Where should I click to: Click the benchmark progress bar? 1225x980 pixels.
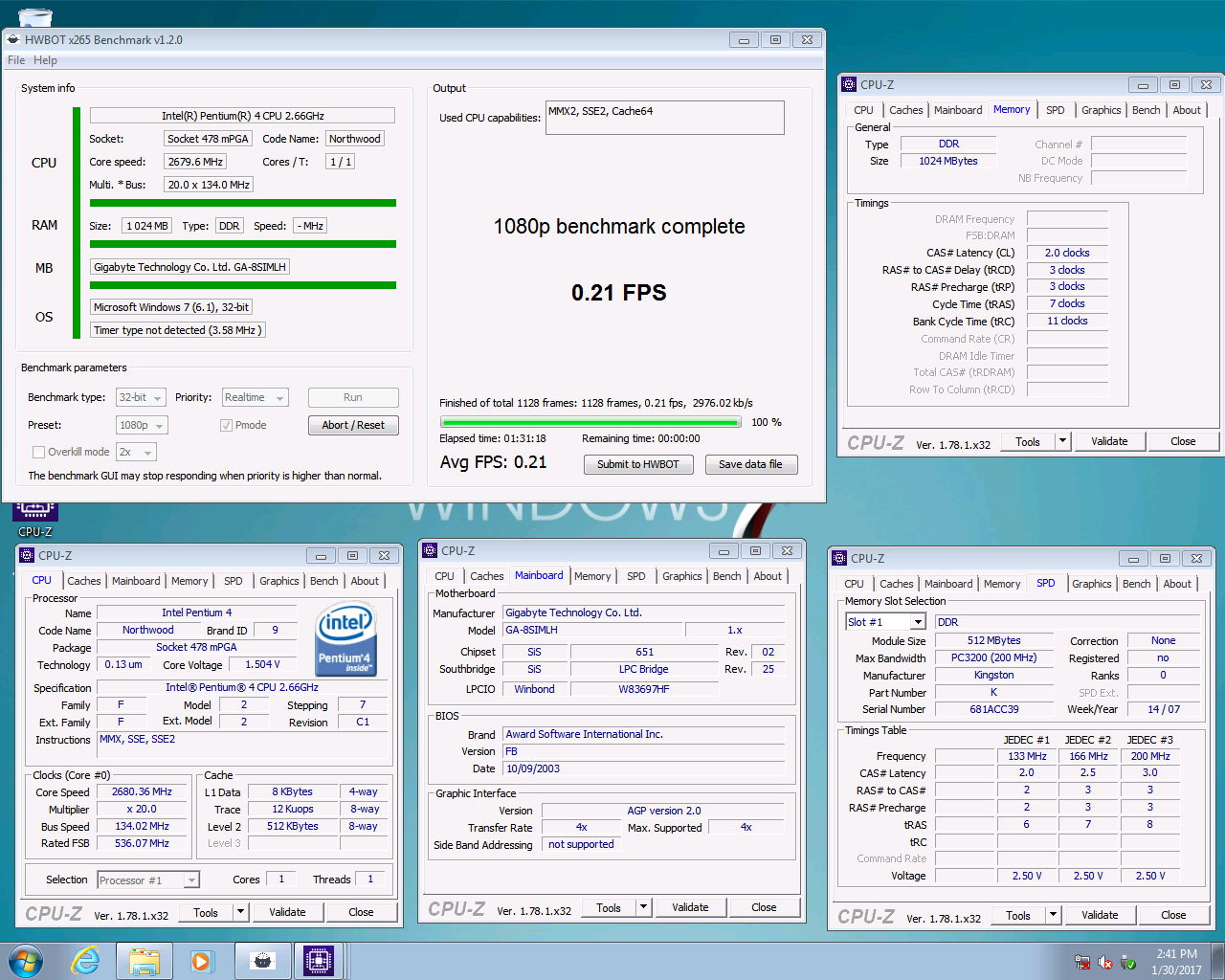click(590, 422)
